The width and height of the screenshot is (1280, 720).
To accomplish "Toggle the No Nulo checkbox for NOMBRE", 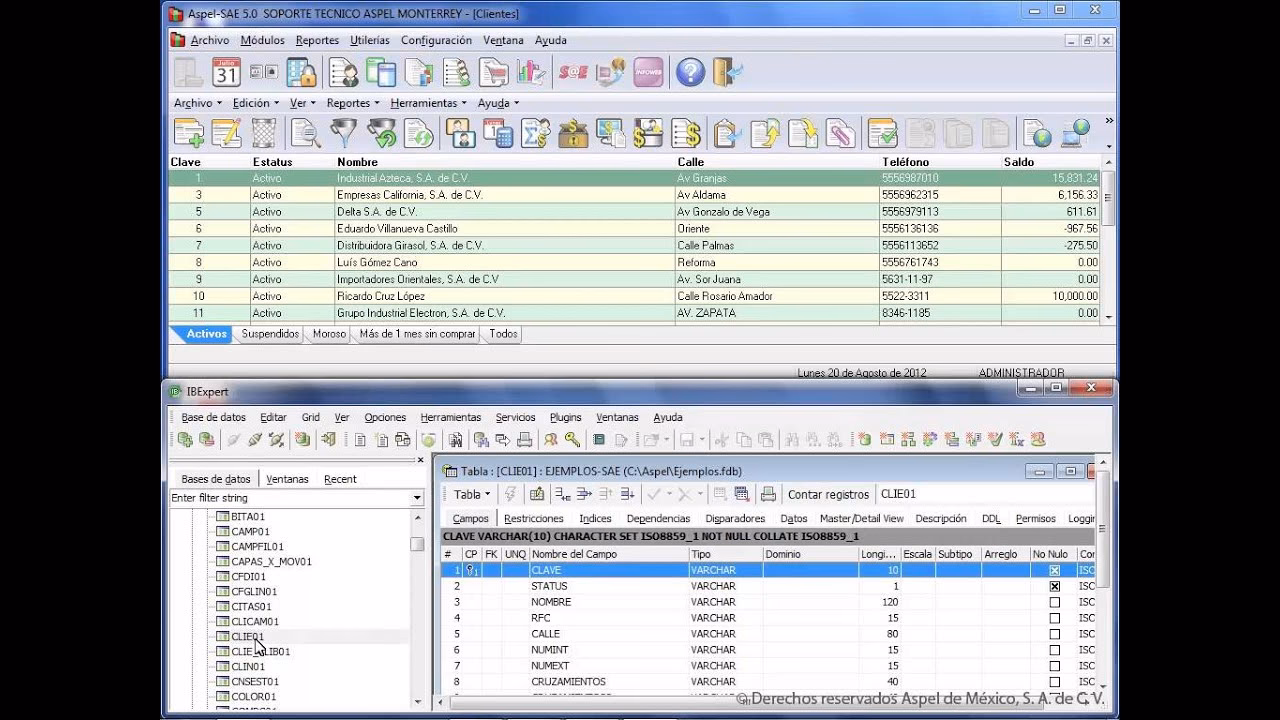I will 1054,602.
